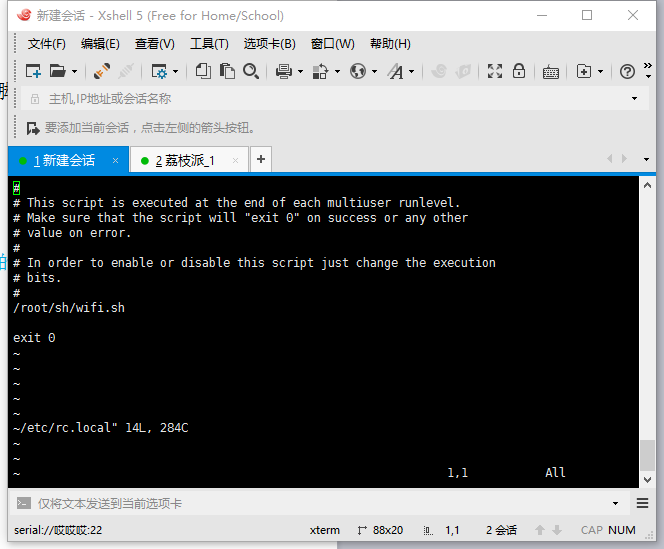The height and width of the screenshot is (549, 664).
Task: Click the compose bar terminal icon
Action: (24, 503)
